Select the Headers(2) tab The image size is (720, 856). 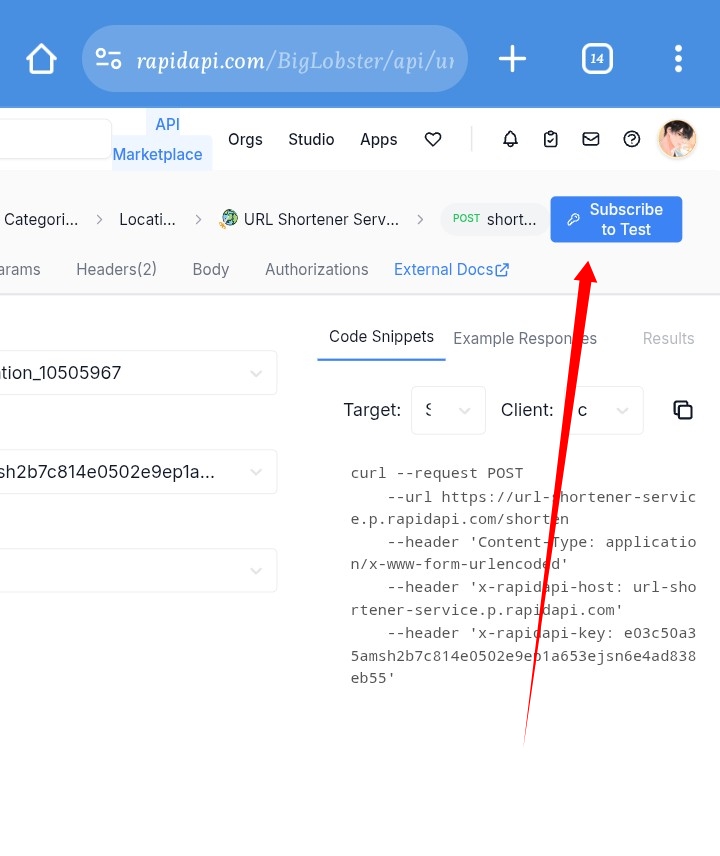(x=116, y=270)
